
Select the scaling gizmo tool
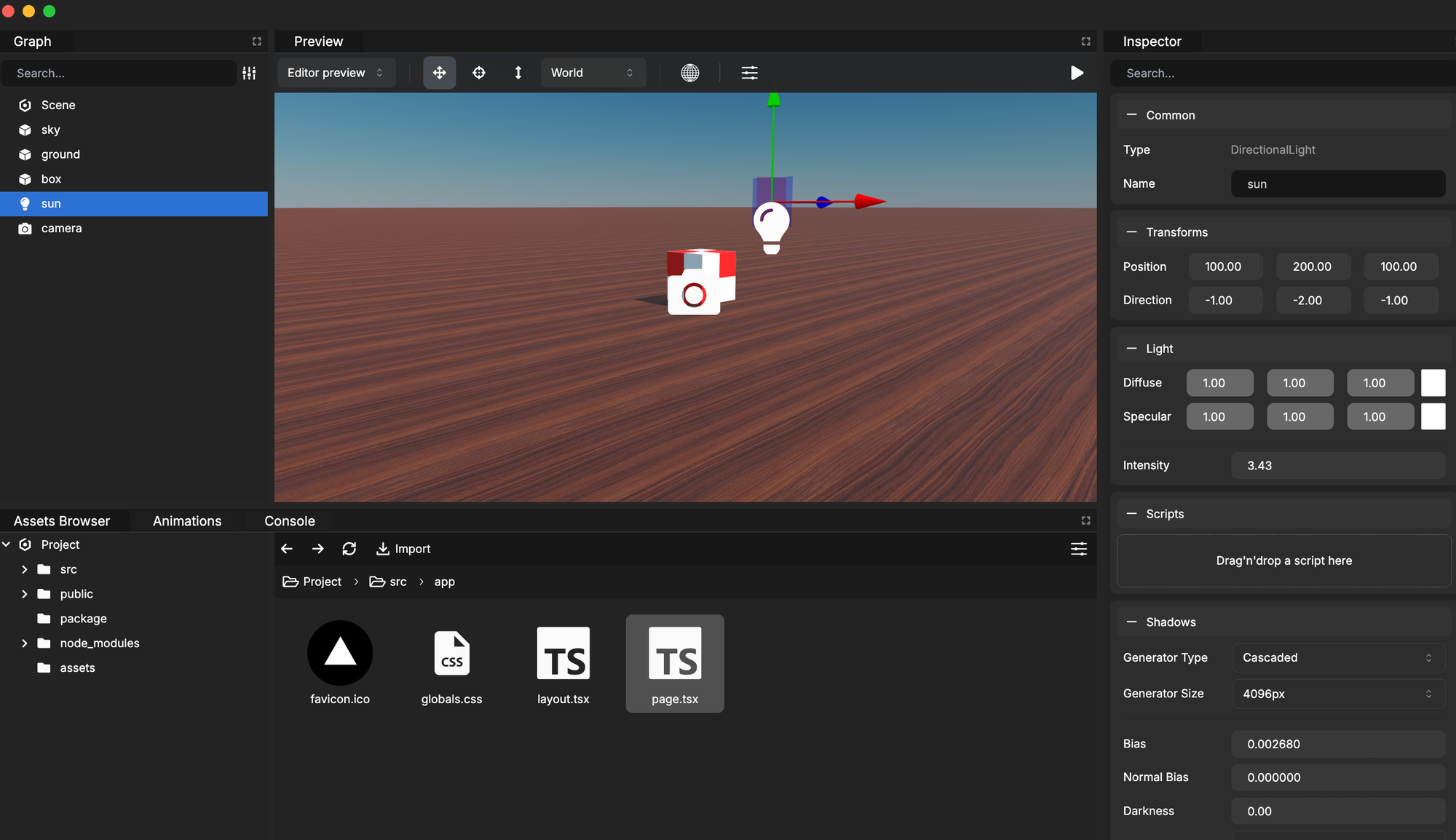click(518, 73)
